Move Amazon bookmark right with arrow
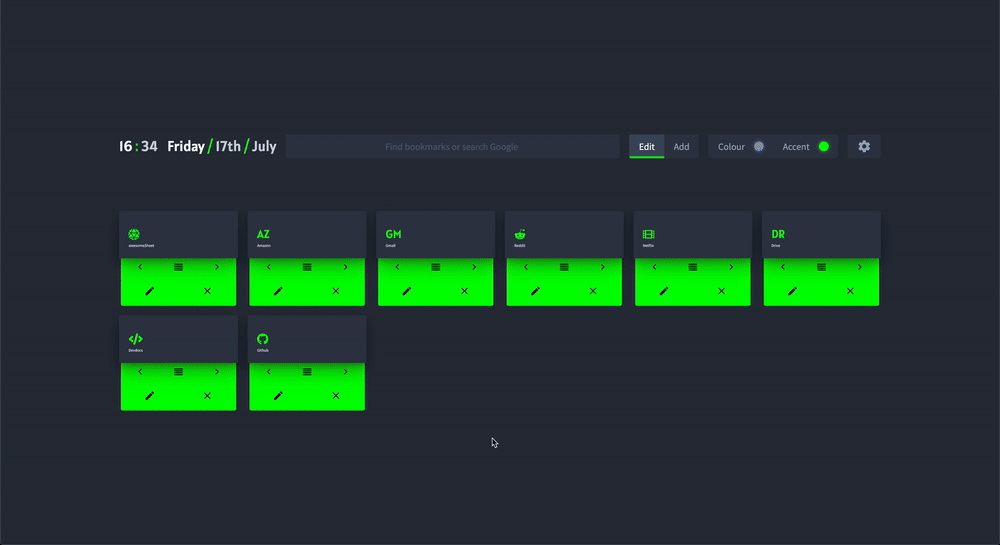This screenshot has height=545, width=1000. pyautogui.click(x=346, y=267)
